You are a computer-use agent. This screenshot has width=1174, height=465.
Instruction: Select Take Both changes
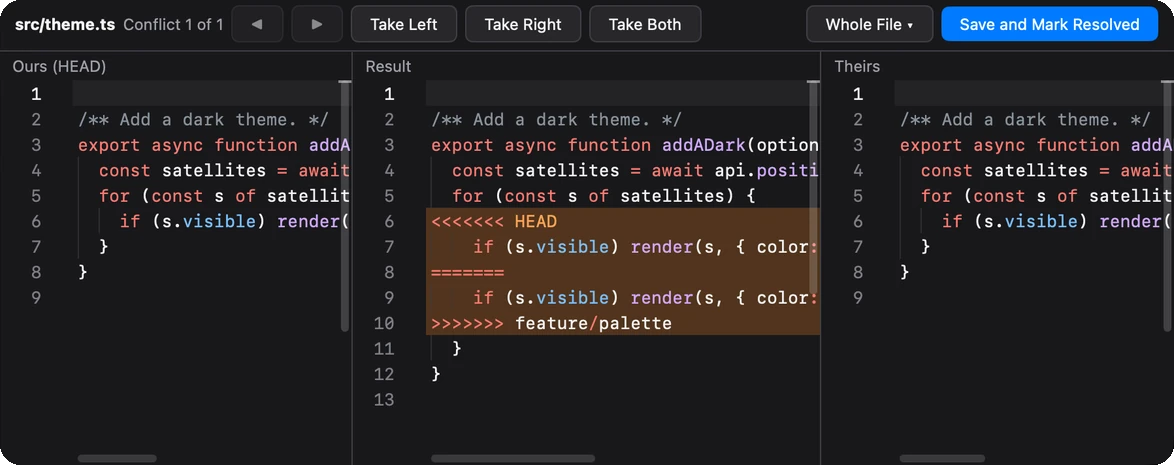point(645,24)
